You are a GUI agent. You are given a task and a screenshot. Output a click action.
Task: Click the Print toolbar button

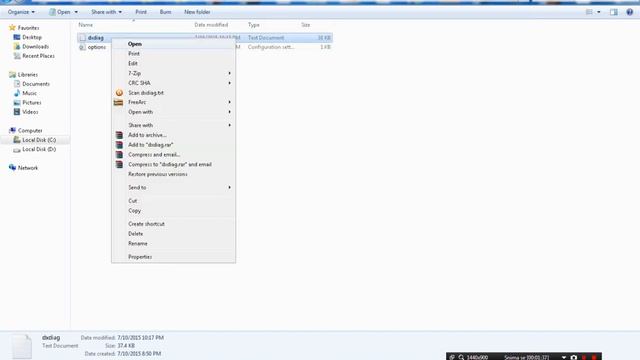(141, 12)
